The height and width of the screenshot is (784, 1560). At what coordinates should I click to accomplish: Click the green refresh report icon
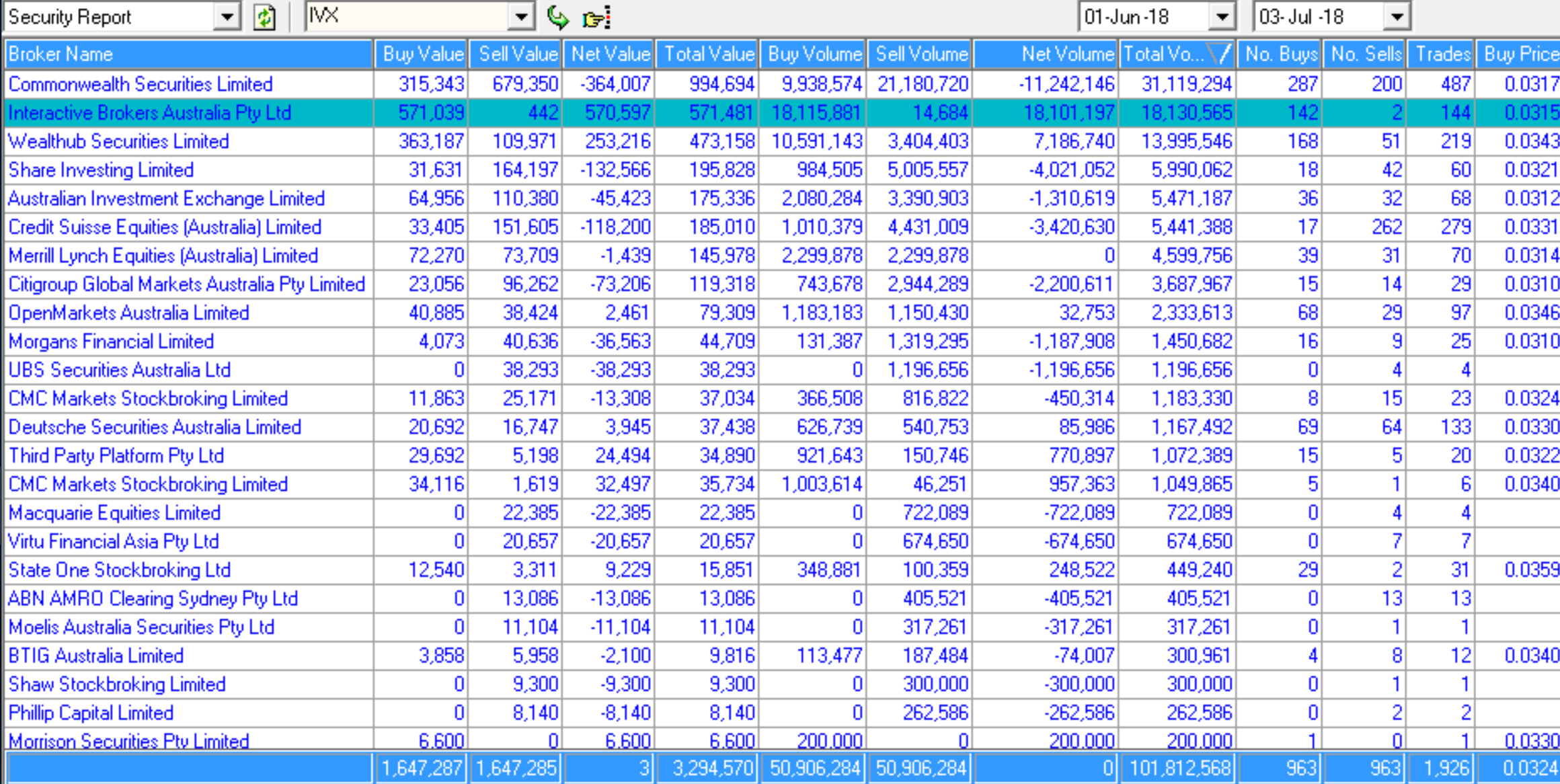264,17
